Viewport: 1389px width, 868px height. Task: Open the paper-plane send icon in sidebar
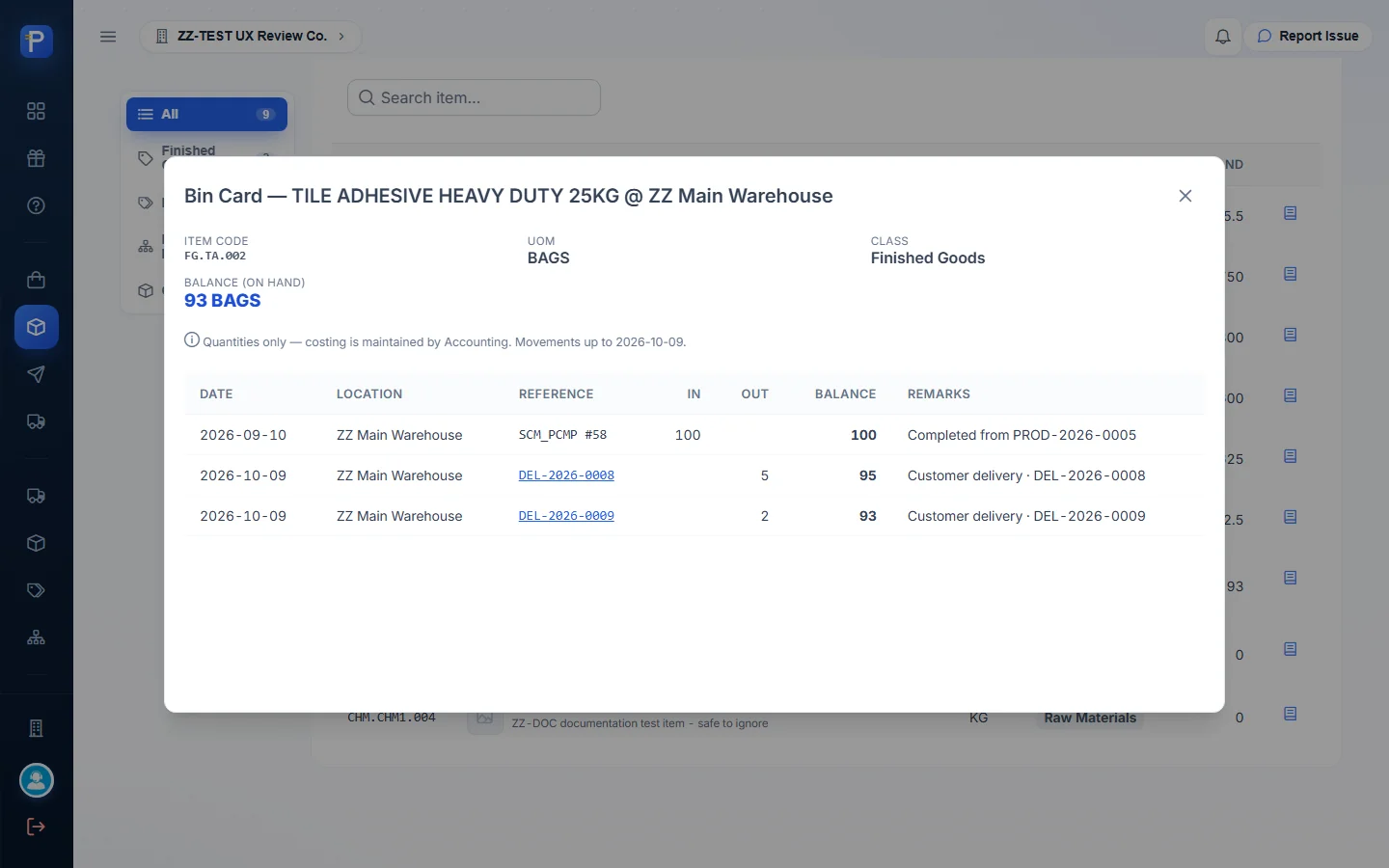point(36,374)
